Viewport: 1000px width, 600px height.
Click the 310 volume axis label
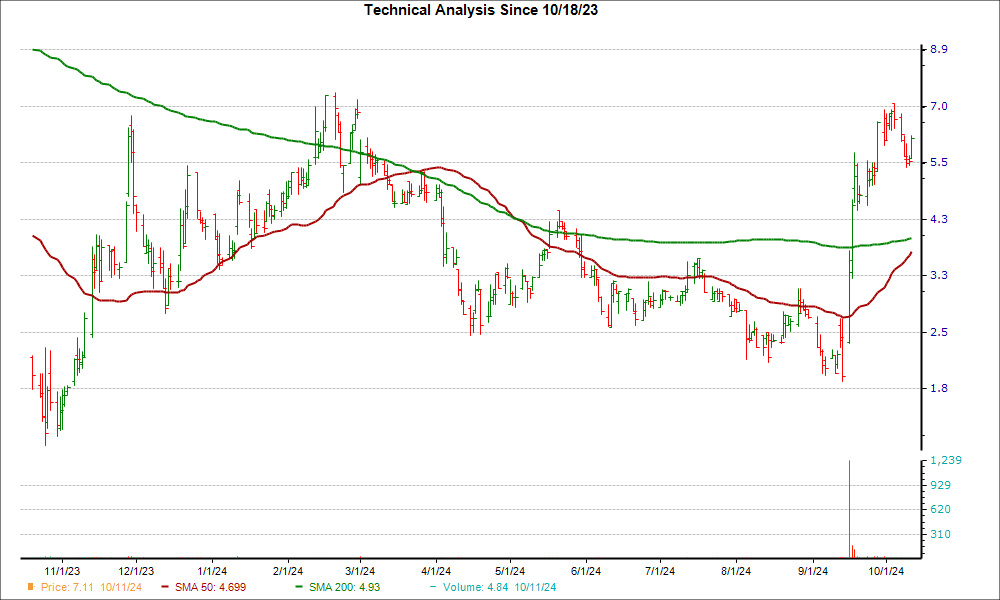click(x=941, y=534)
